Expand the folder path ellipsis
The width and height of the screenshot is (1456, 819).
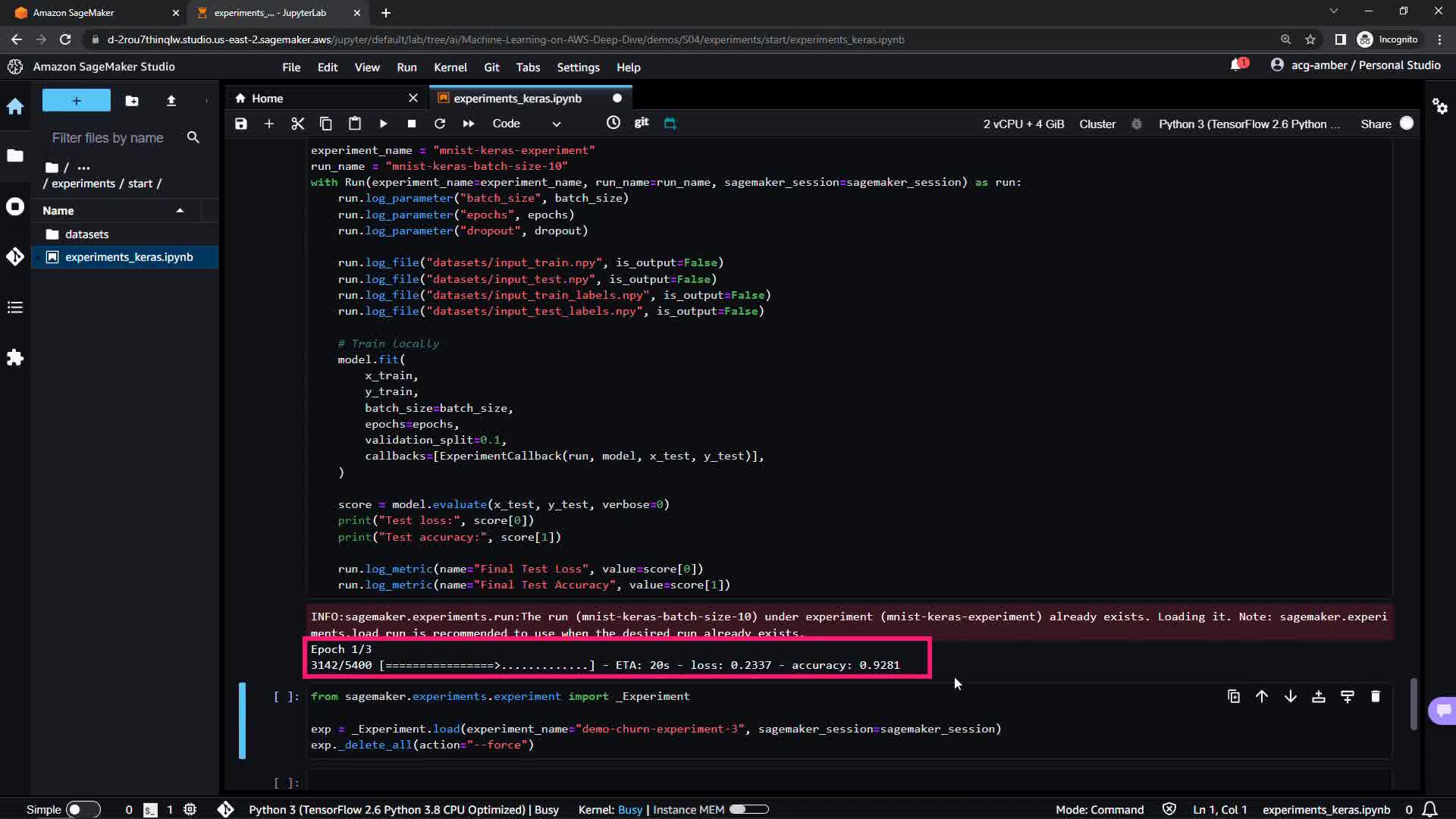[83, 168]
